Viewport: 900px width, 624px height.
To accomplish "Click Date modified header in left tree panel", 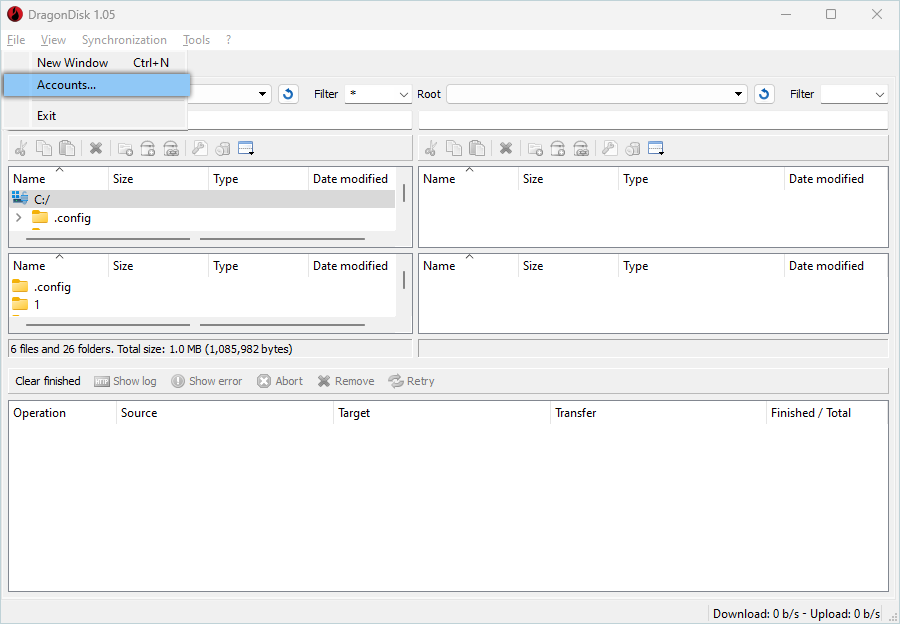I will [351, 179].
